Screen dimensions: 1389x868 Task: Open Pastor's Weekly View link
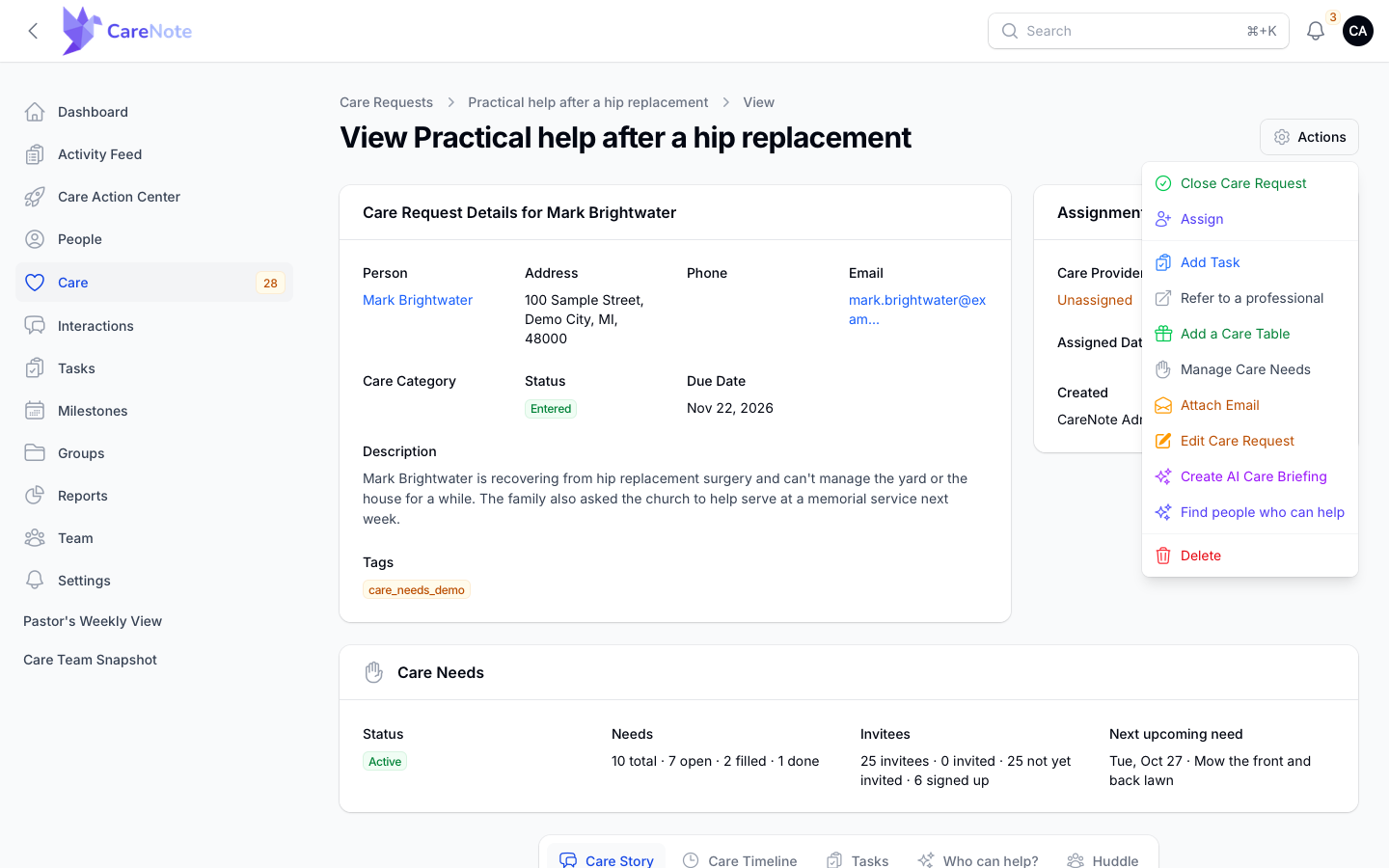pyautogui.click(x=93, y=621)
